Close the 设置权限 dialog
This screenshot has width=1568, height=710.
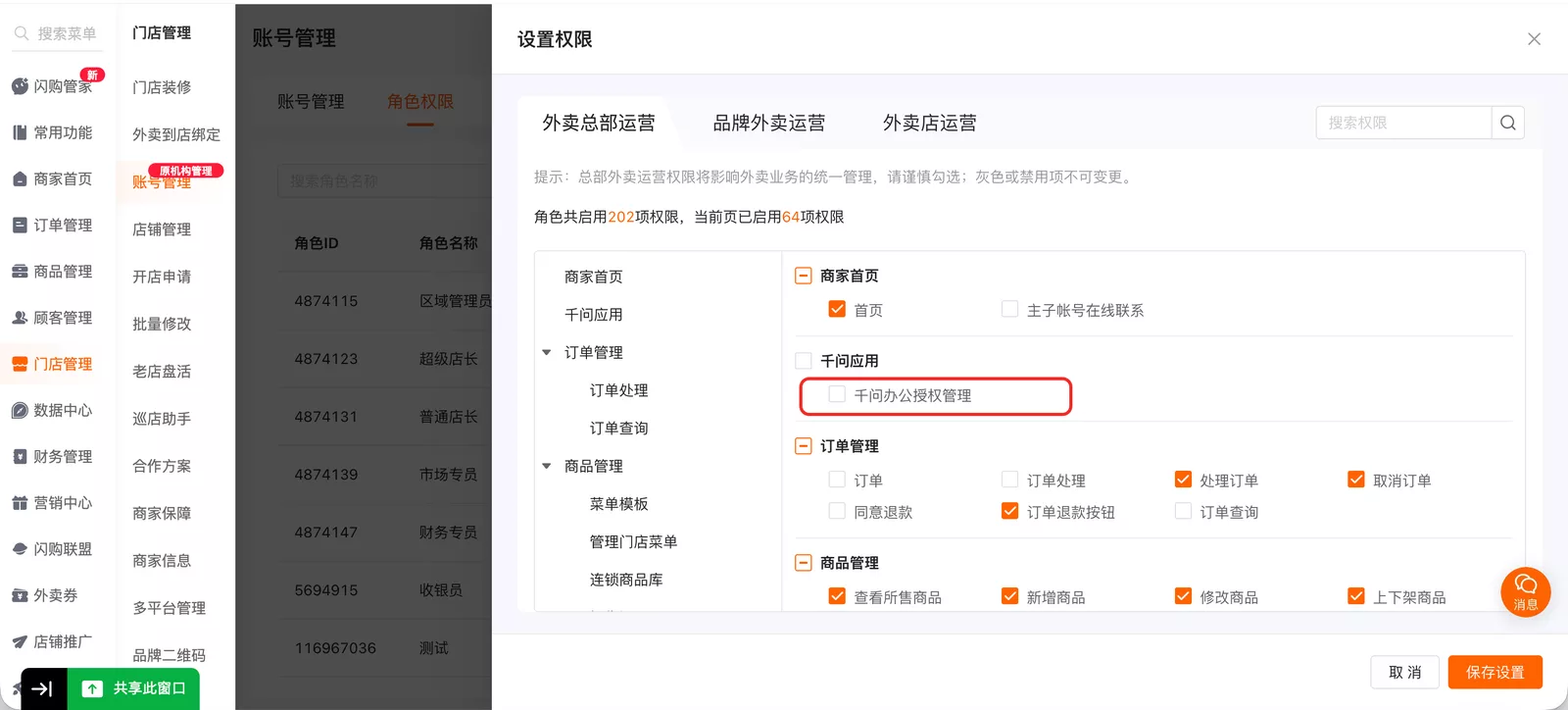[x=1534, y=39]
